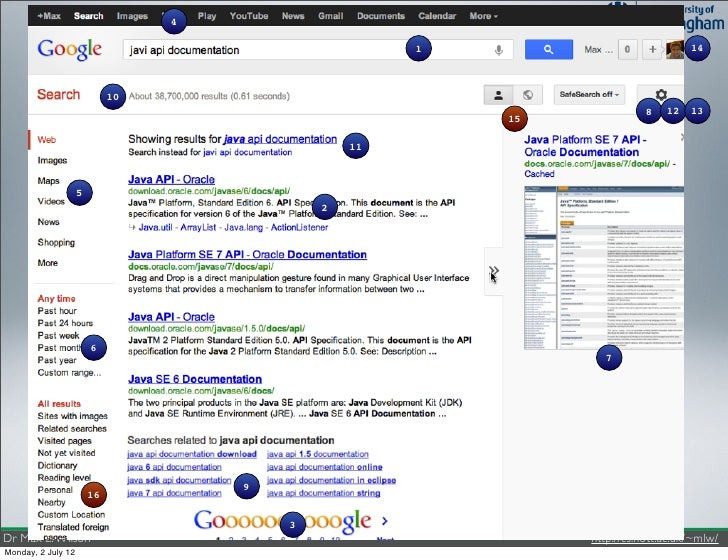This screenshot has height=560, width=728.
Task: Open preview title Java Platform SE 7 API
Action: tap(585, 146)
